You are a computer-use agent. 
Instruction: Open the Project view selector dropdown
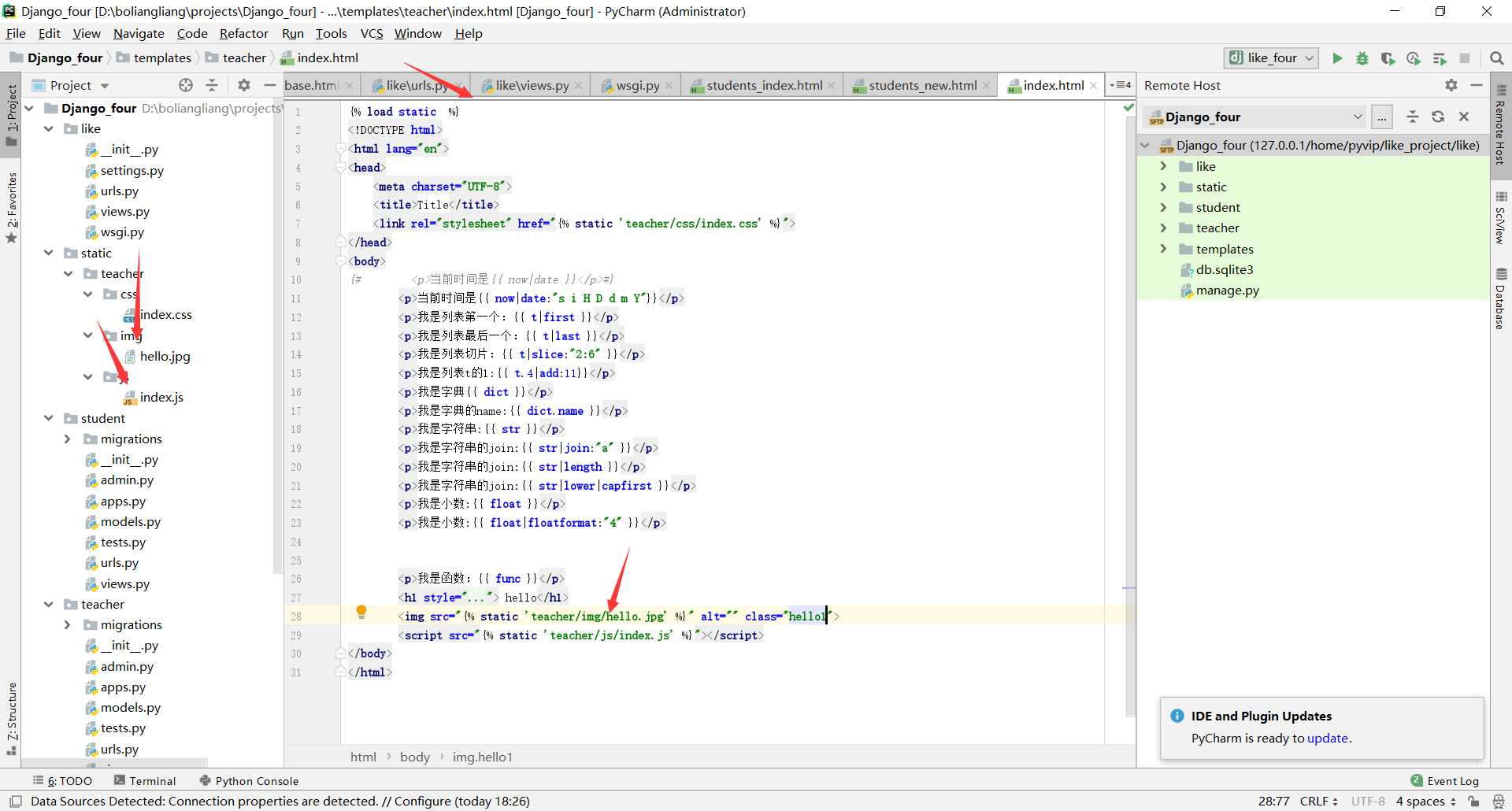tap(105, 85)
